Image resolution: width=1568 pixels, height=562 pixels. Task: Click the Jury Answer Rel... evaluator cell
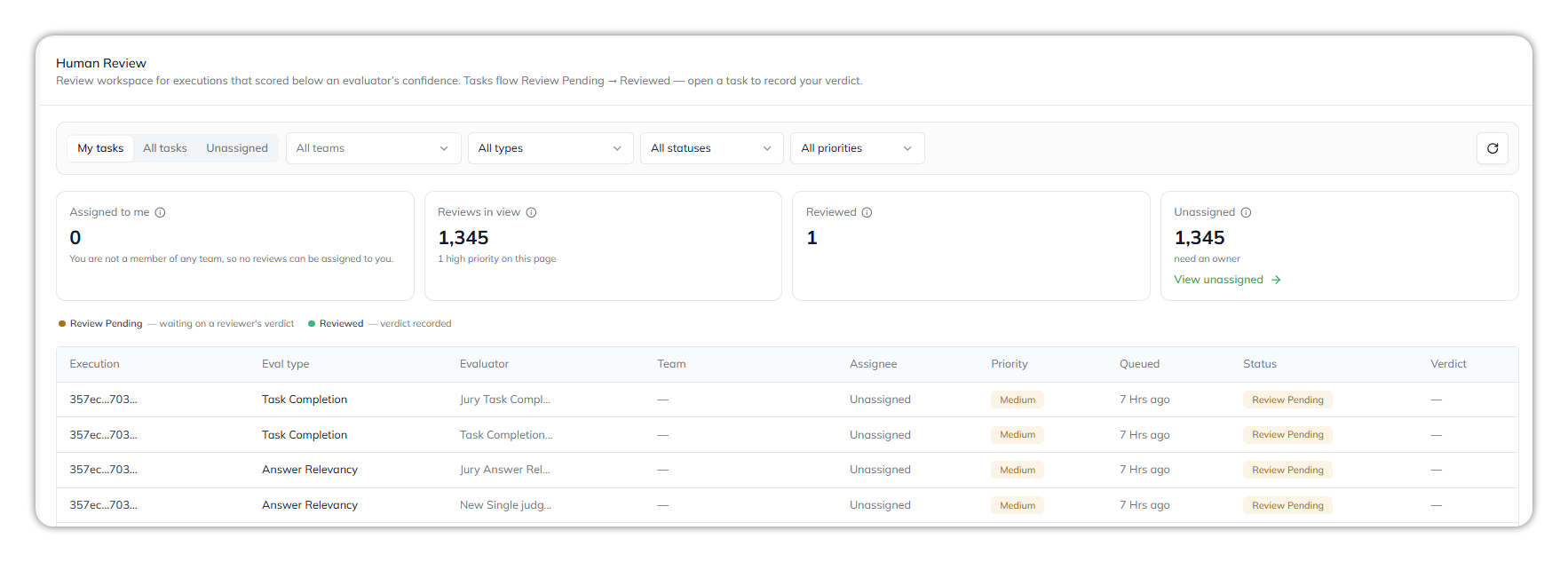click(x=505, y=470)
